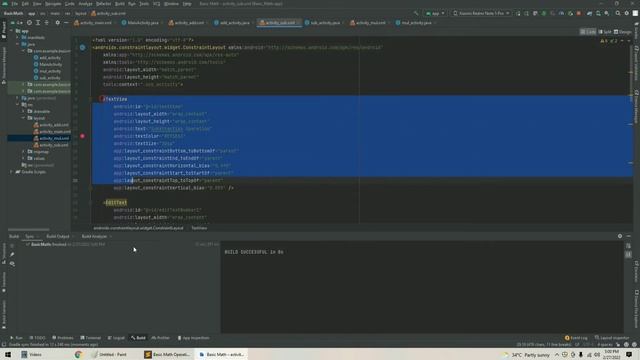The width and height of the screenshot is (640, 360).
Task: Open the Terminal tool window
Action: [x=90, y=338]
